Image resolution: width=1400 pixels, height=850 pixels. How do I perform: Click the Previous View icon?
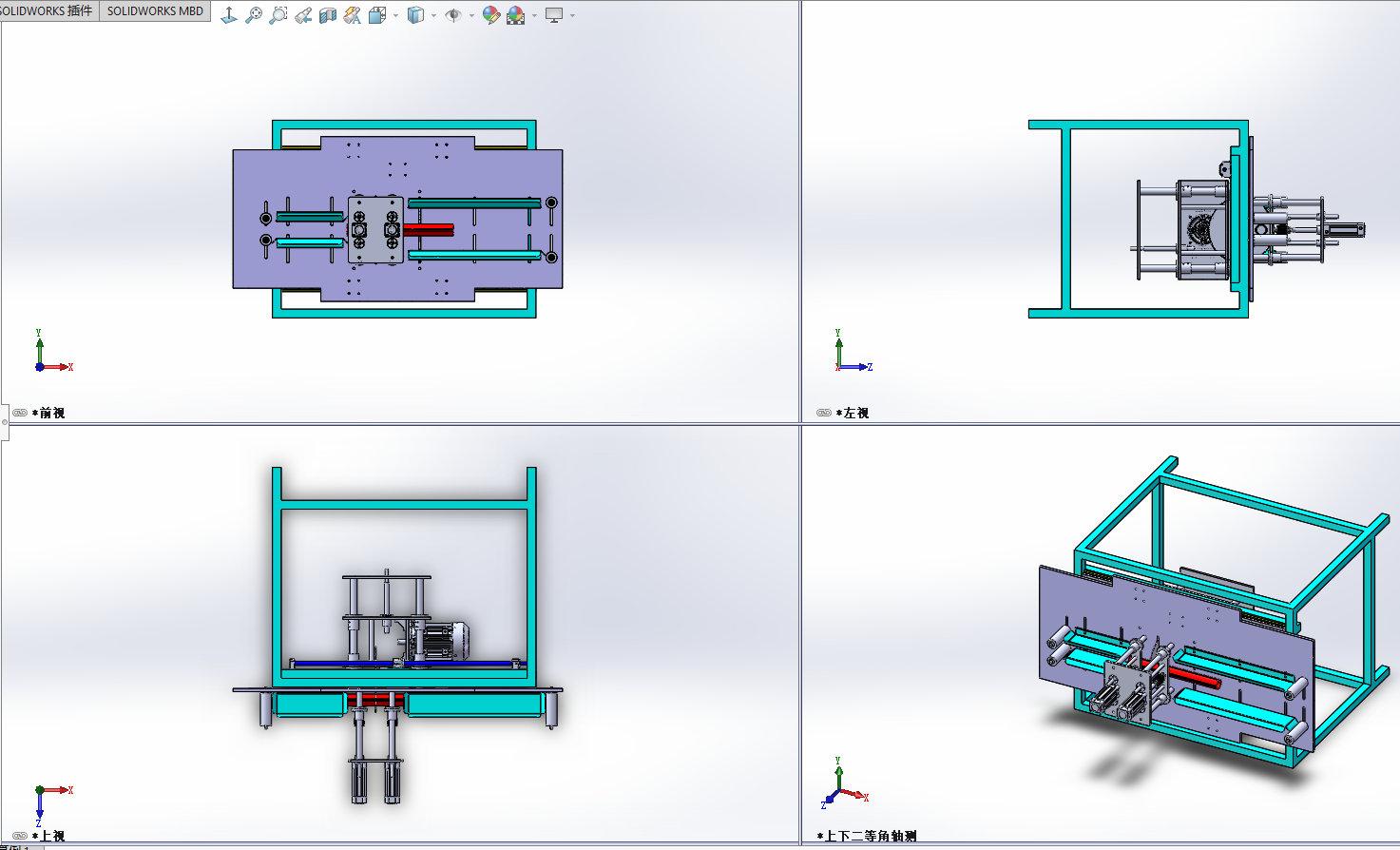pyautogui.click(x=303, y=15)
